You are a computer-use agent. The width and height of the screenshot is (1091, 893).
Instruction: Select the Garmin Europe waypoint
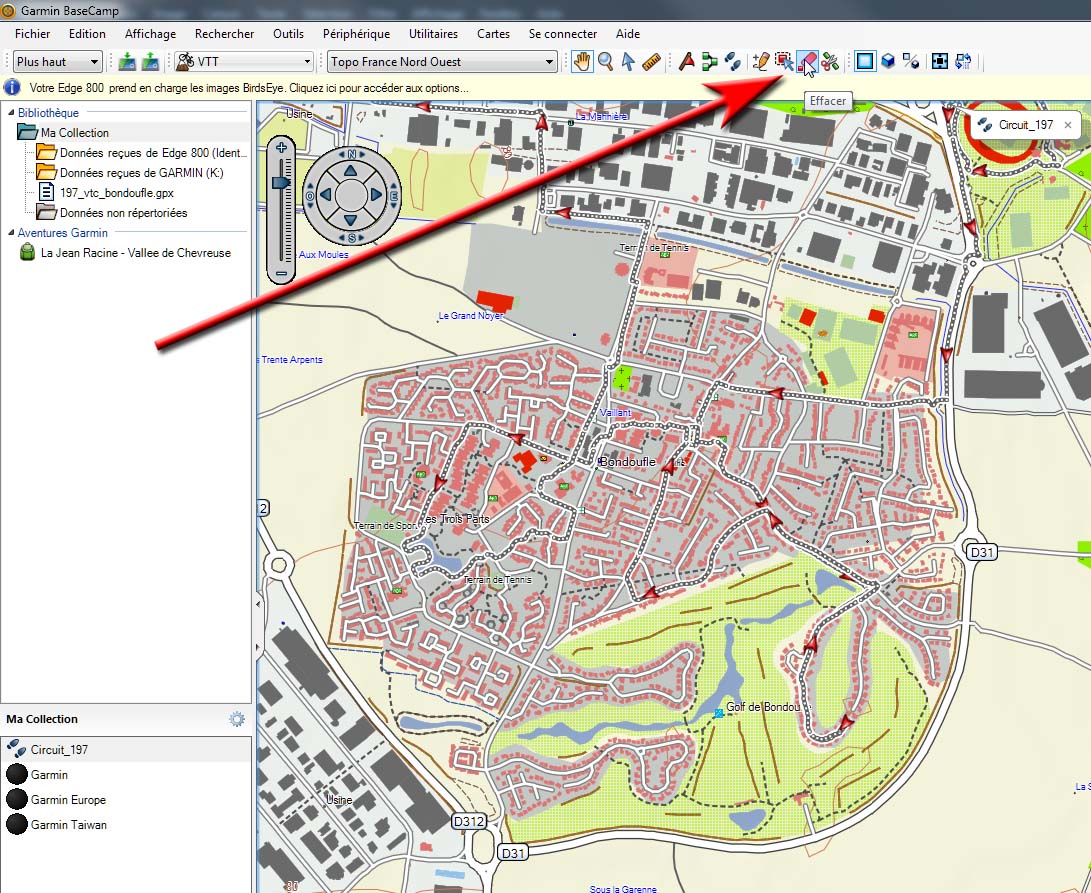126,800
